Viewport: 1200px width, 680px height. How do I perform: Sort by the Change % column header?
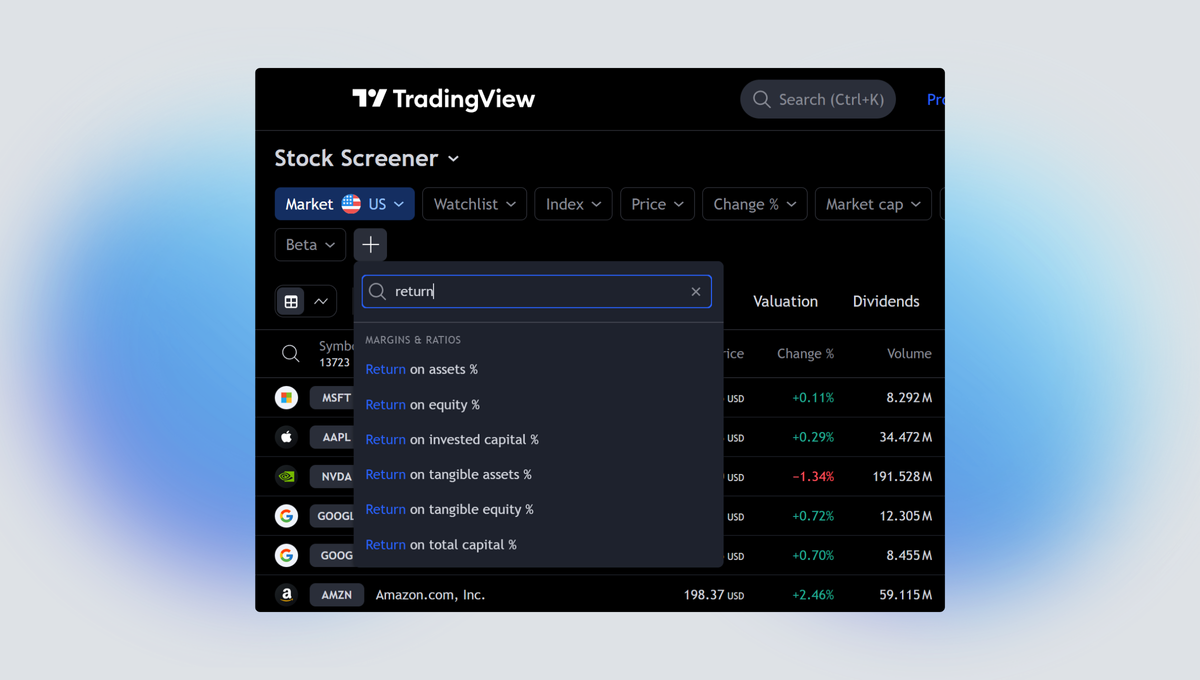[805, 353]
